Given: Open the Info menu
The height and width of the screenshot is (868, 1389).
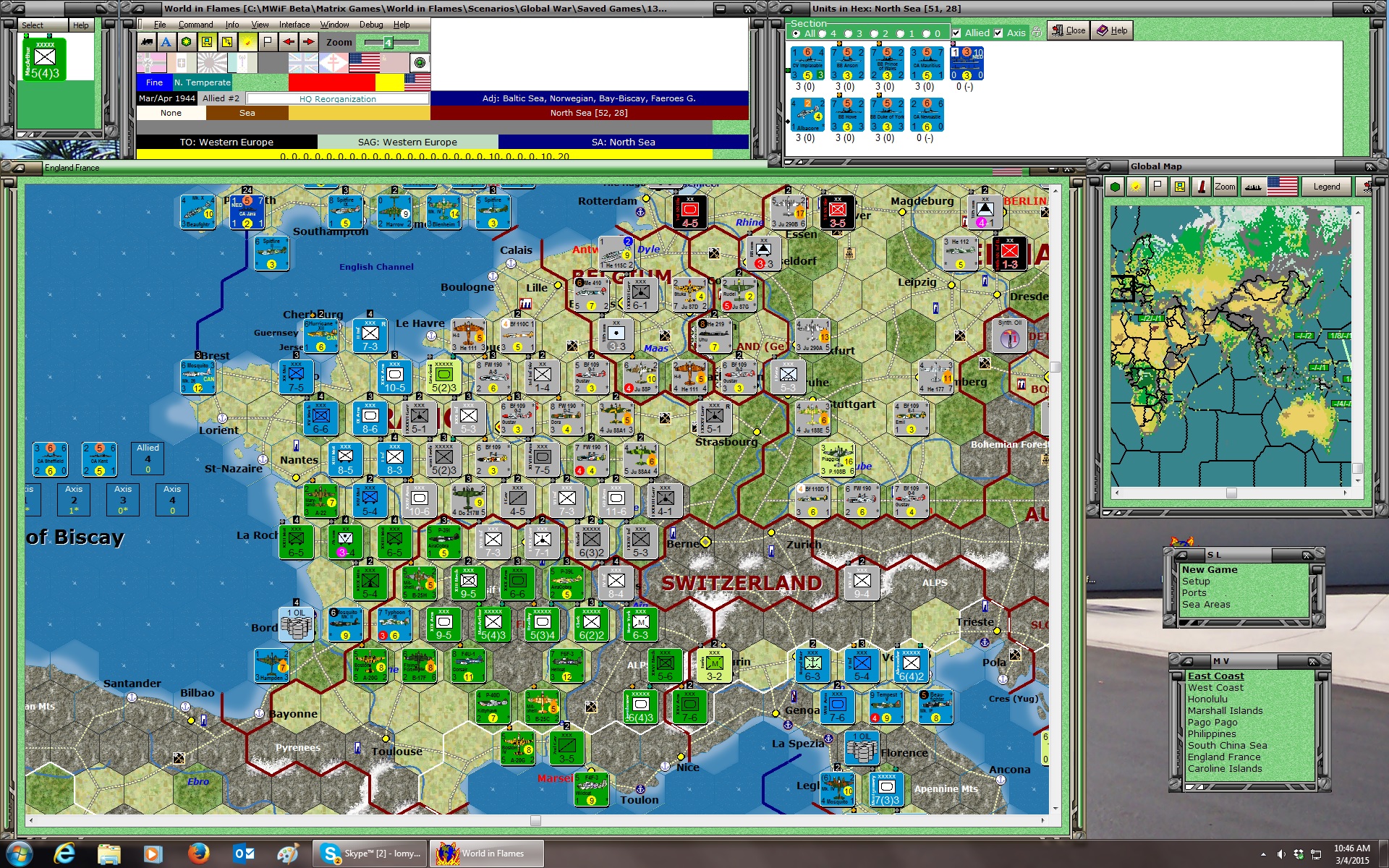Looking at the screenshot, I should [x=231, y=25].
